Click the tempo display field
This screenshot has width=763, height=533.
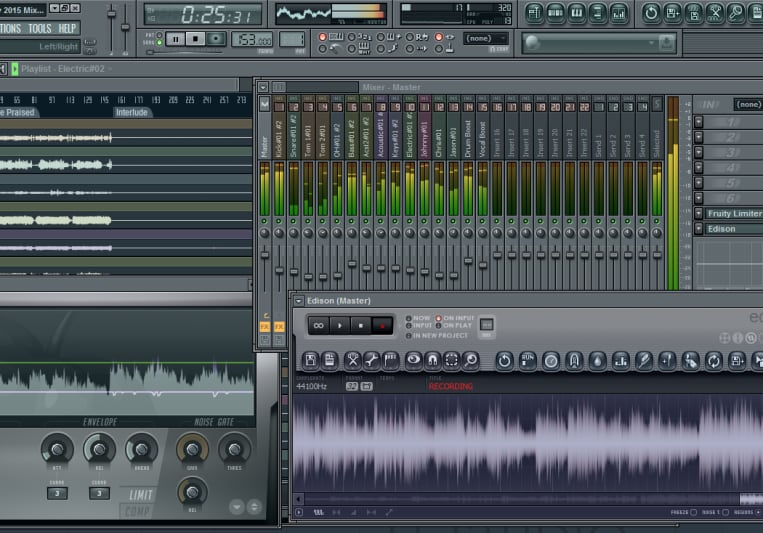click(x=252, y=39)
